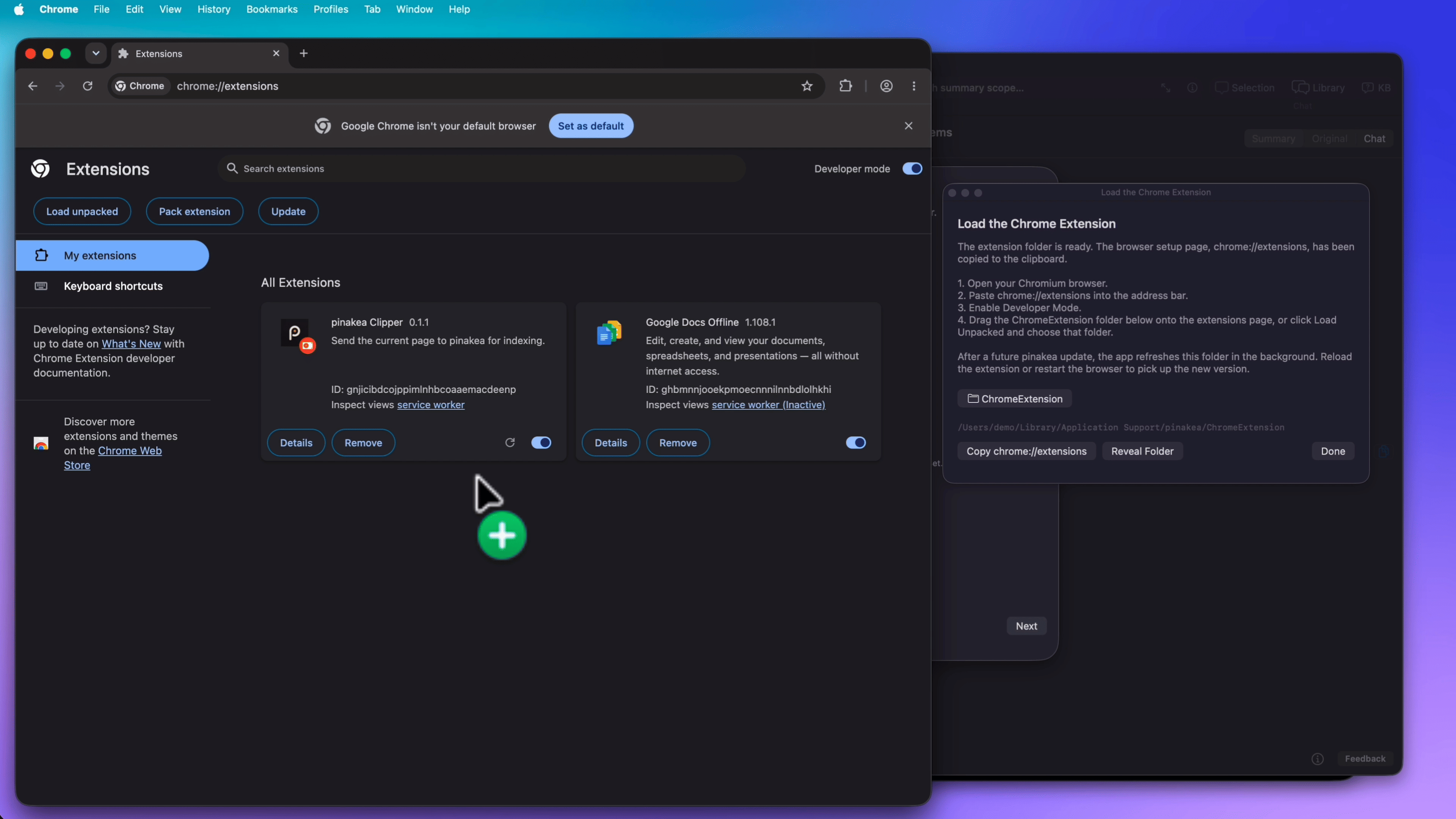1456x819 pixels.
Task: Open the Edit menu
Action: (135, 9)
